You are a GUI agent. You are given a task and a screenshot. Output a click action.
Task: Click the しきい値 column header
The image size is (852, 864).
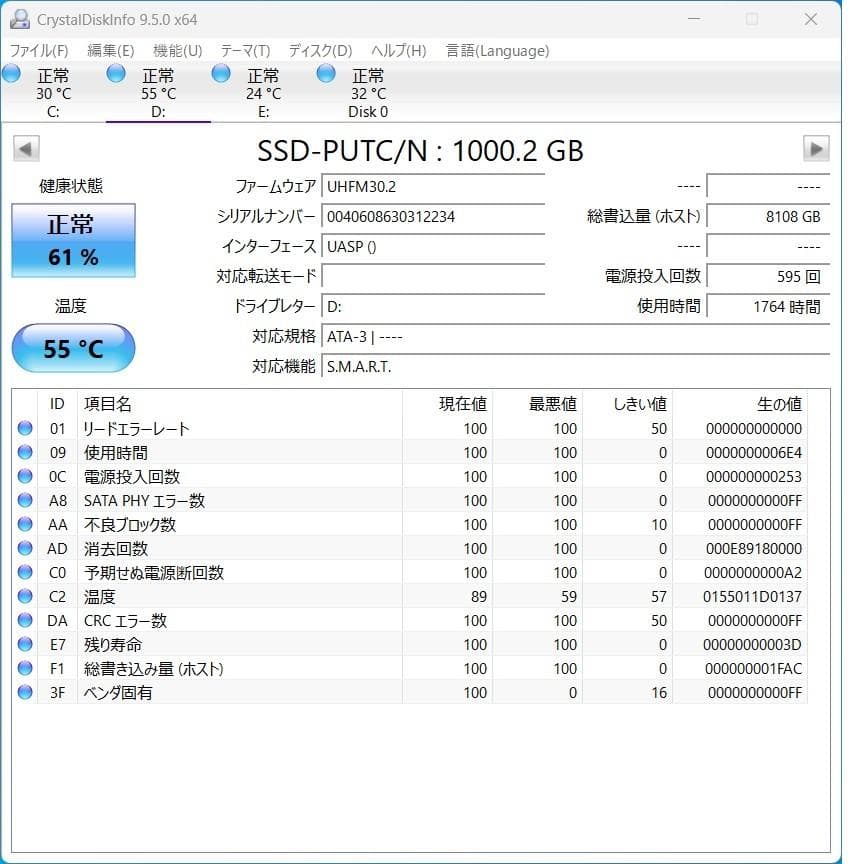[x=627, y=404]
